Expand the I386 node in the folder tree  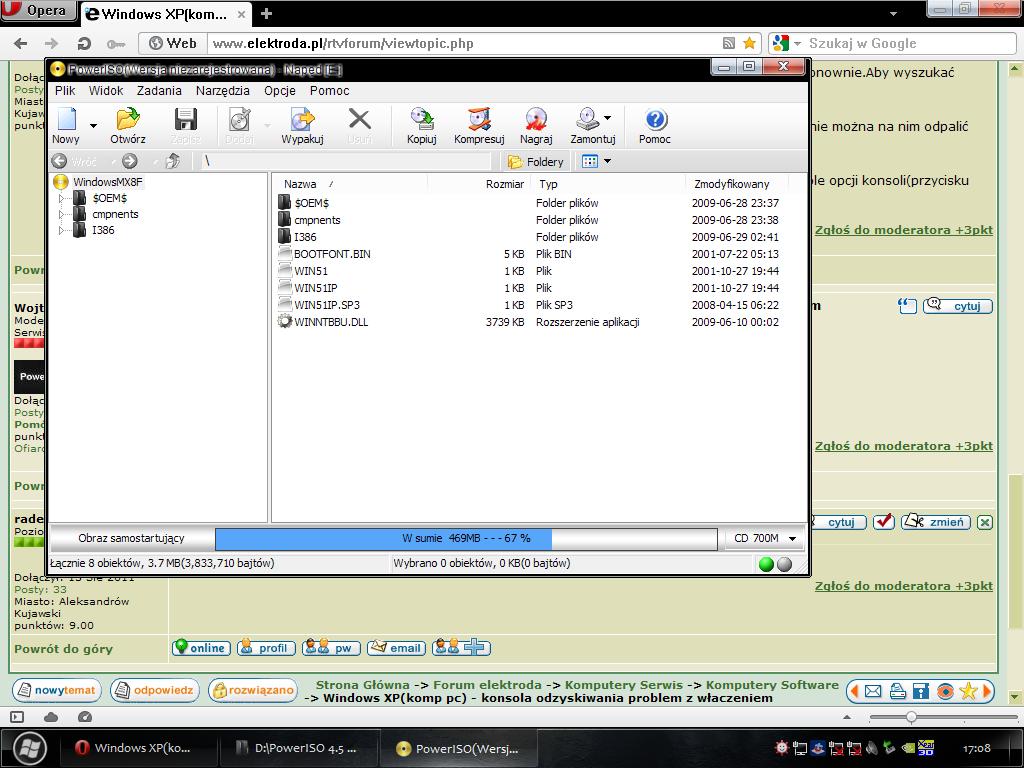pos(61,230)
